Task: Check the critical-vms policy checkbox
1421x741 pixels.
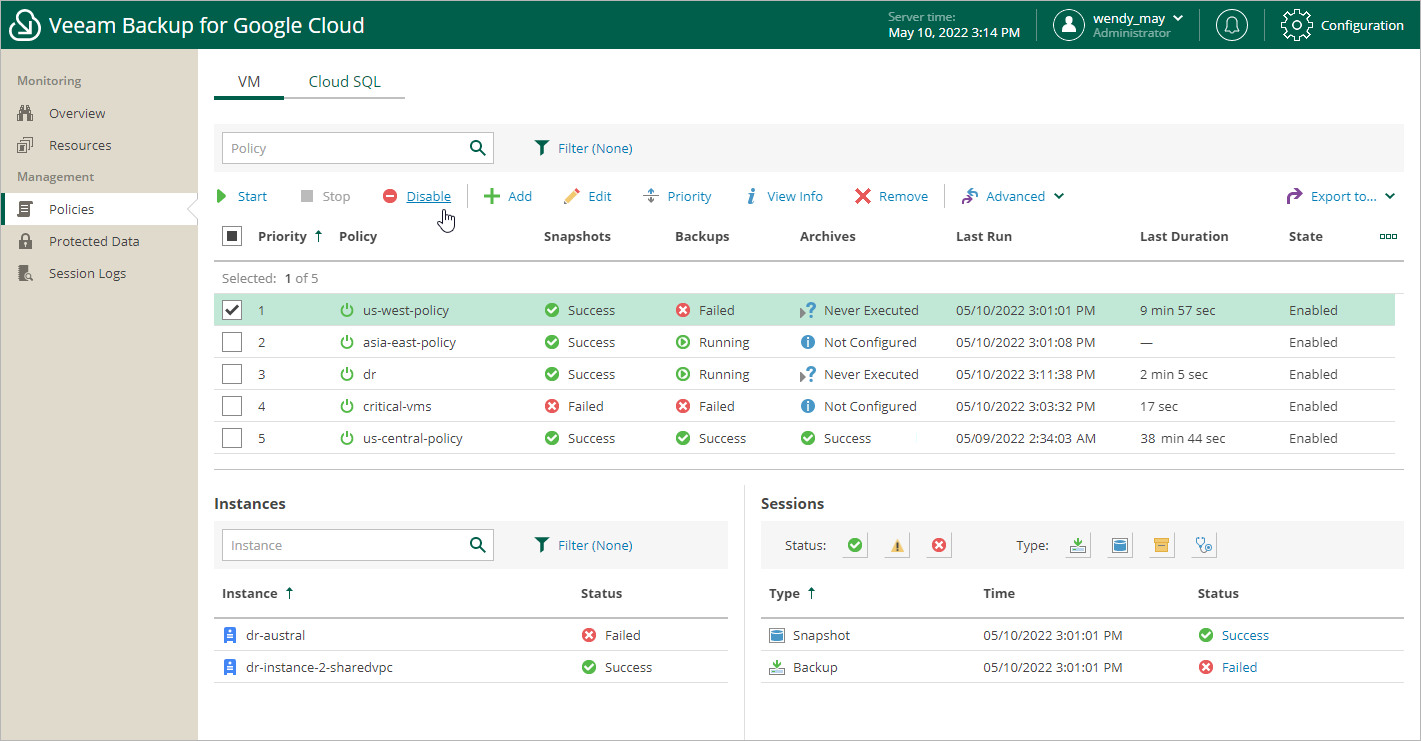Action: pyautogui.click(x=232, y=406)
